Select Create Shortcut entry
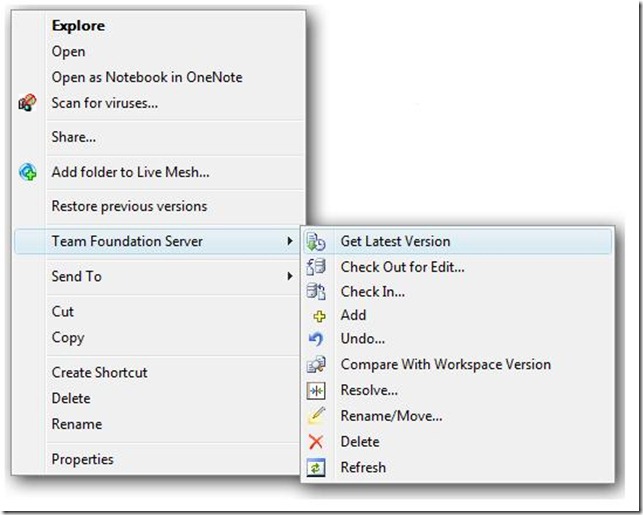Screen dimensions: 643x515 [99, 373]
